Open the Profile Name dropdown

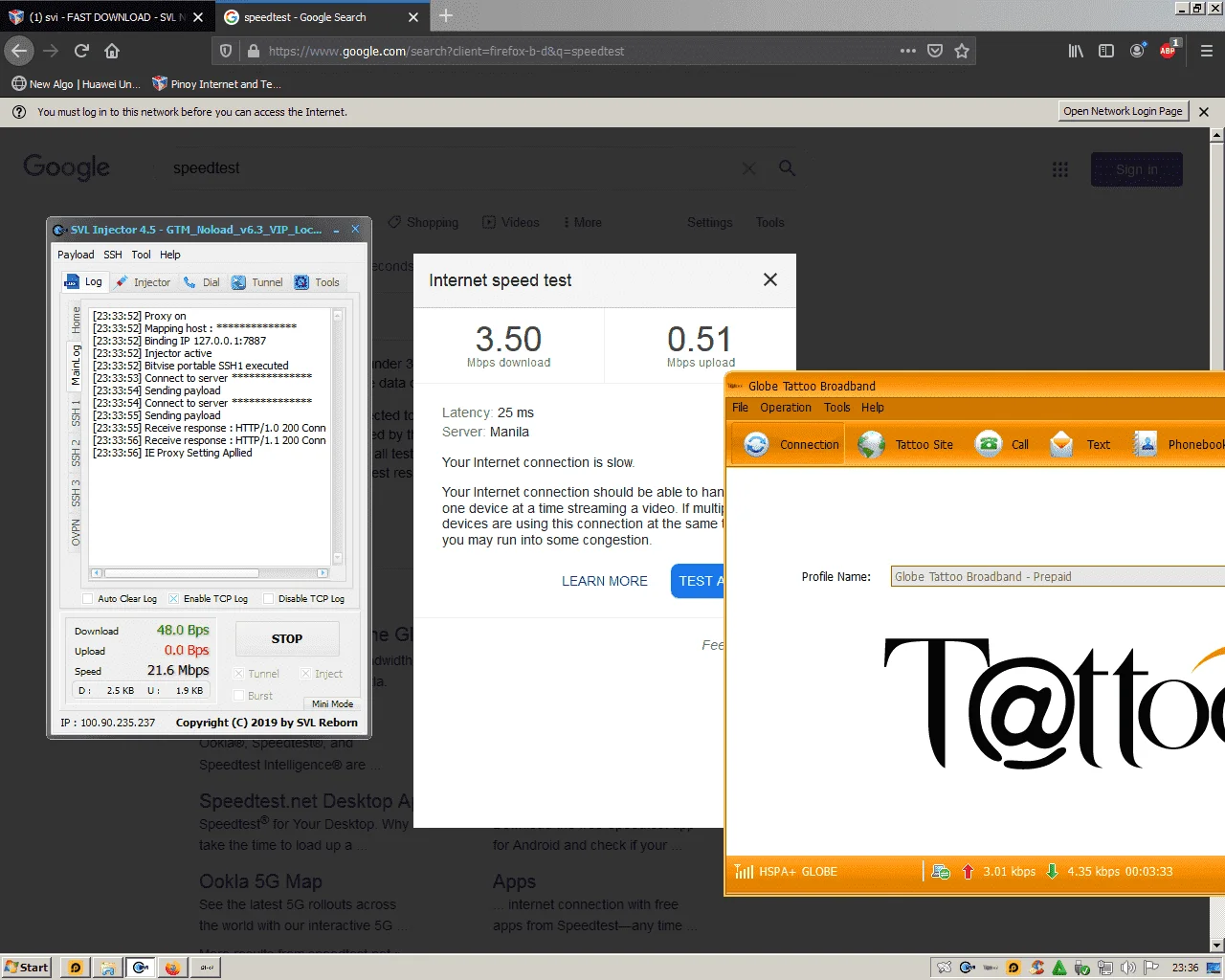click(x=1058, y=576)
